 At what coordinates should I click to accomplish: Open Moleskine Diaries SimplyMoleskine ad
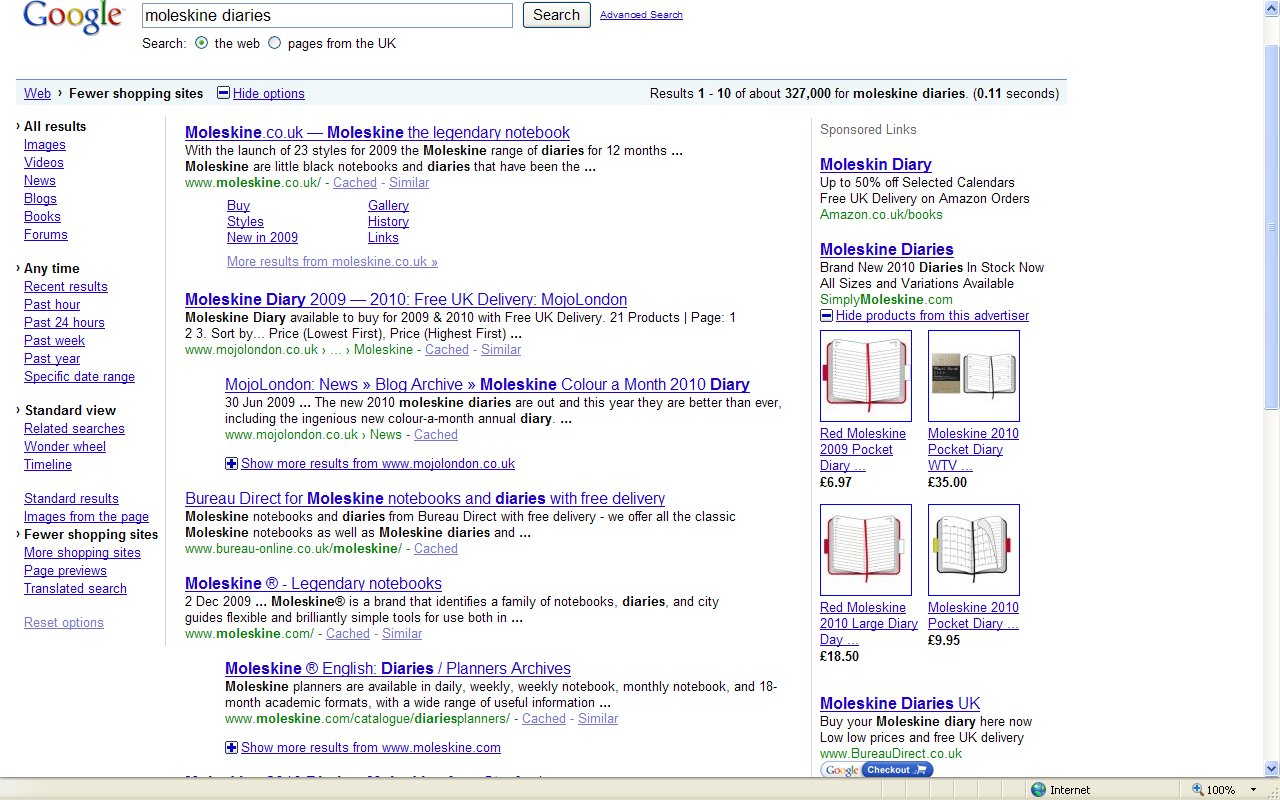coord(887,249)
